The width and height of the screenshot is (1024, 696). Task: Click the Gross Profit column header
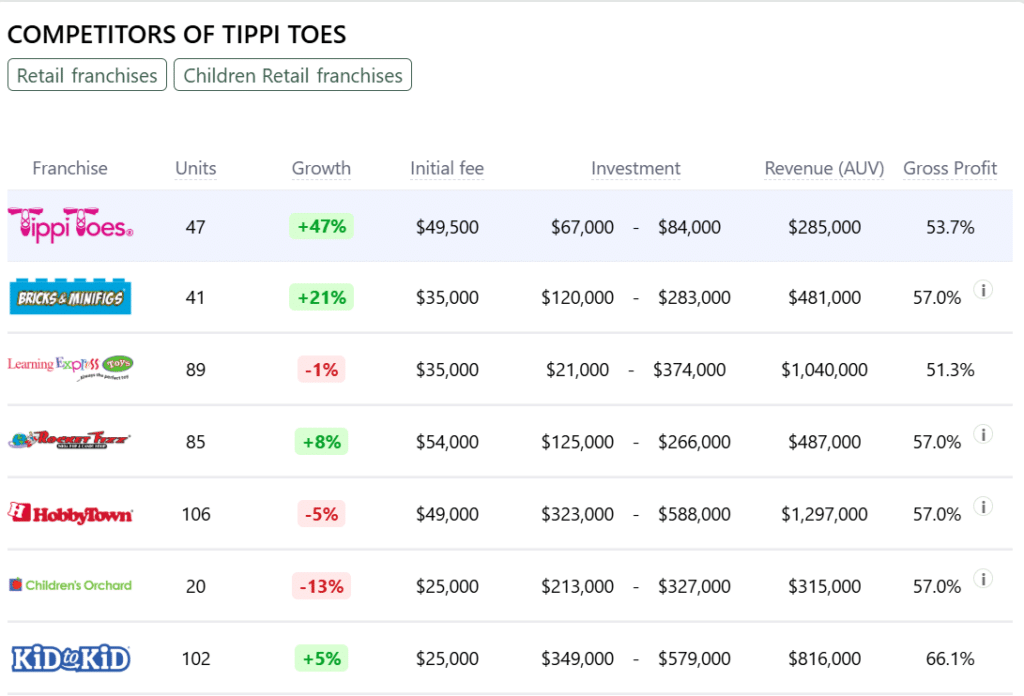950,168
